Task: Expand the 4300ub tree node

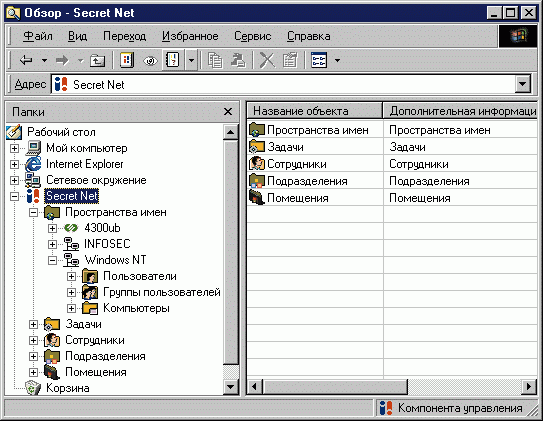Action: [x=52, y=228]
